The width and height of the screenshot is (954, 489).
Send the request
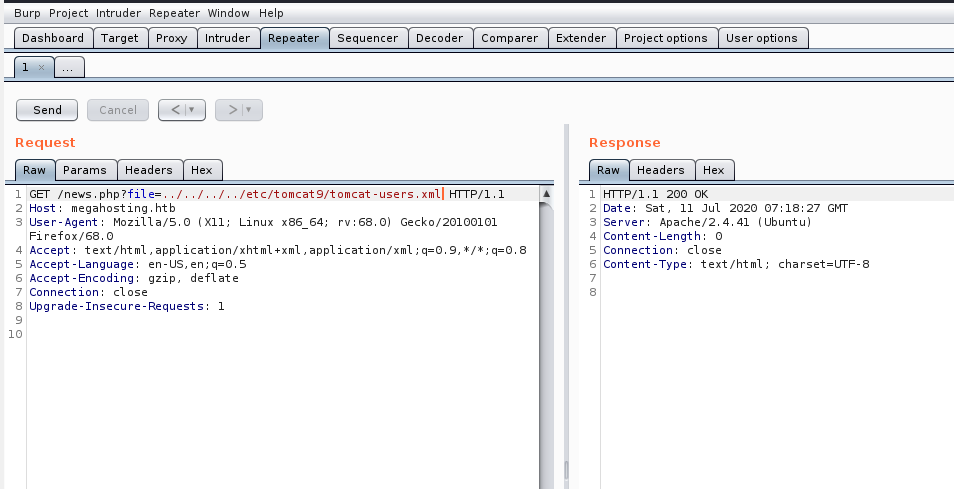(47, 110)
